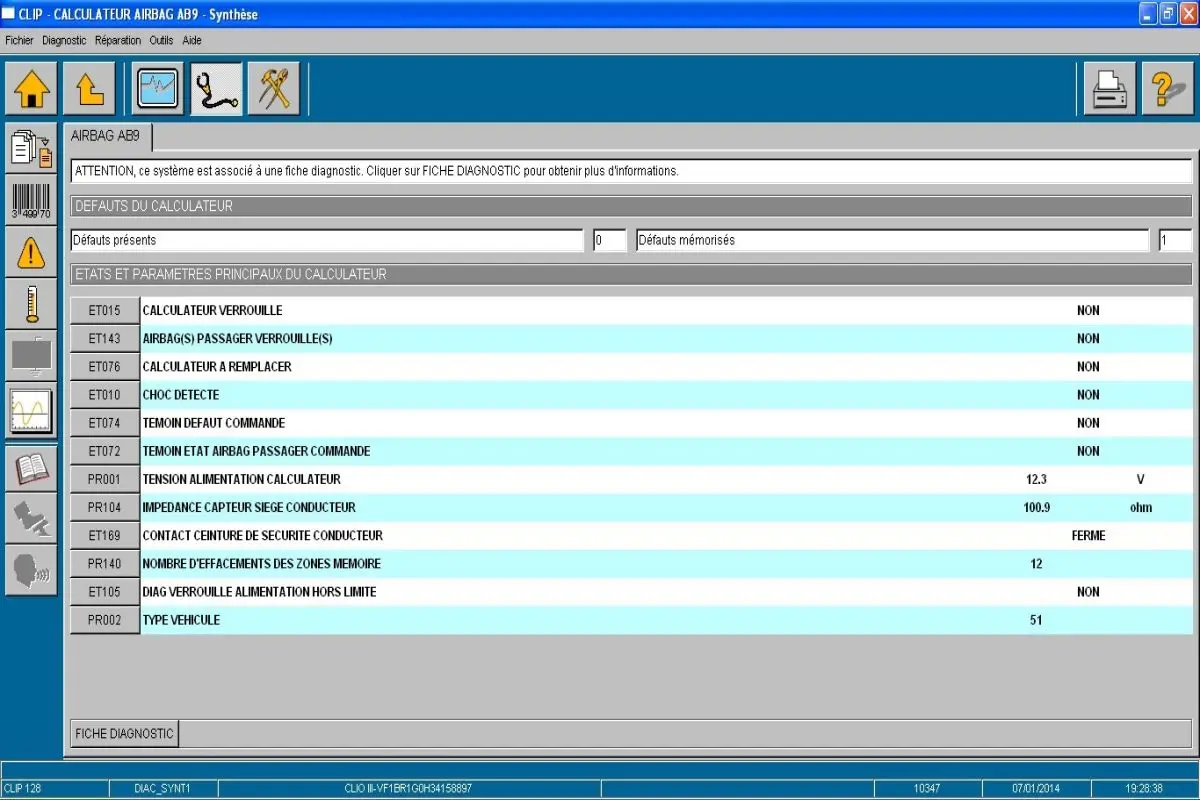Open the warning triangle faults icon
This screenshot has height=800, width=1200.
tap(31, 252)
